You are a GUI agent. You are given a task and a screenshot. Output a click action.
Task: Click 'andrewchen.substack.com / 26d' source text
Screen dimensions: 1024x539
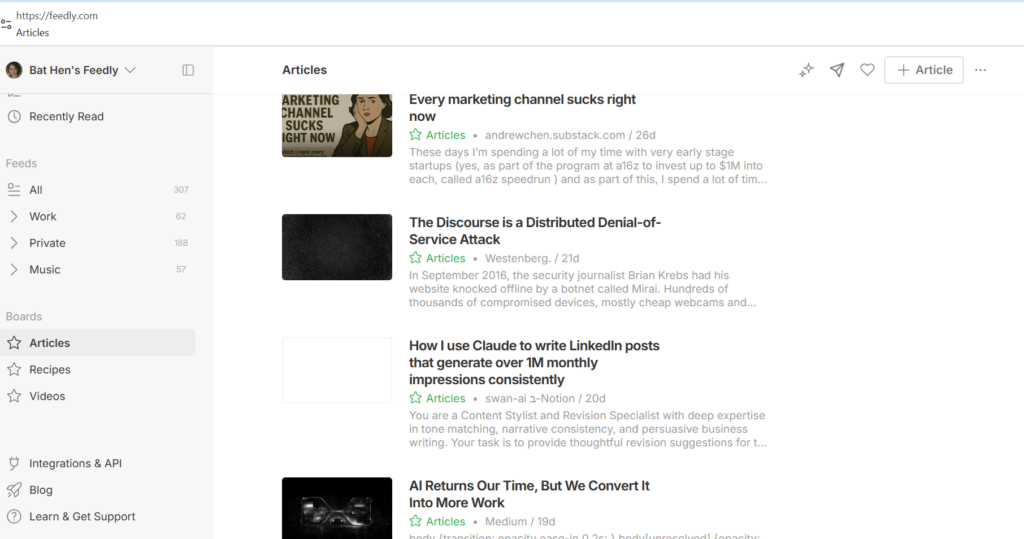point(570,135)
